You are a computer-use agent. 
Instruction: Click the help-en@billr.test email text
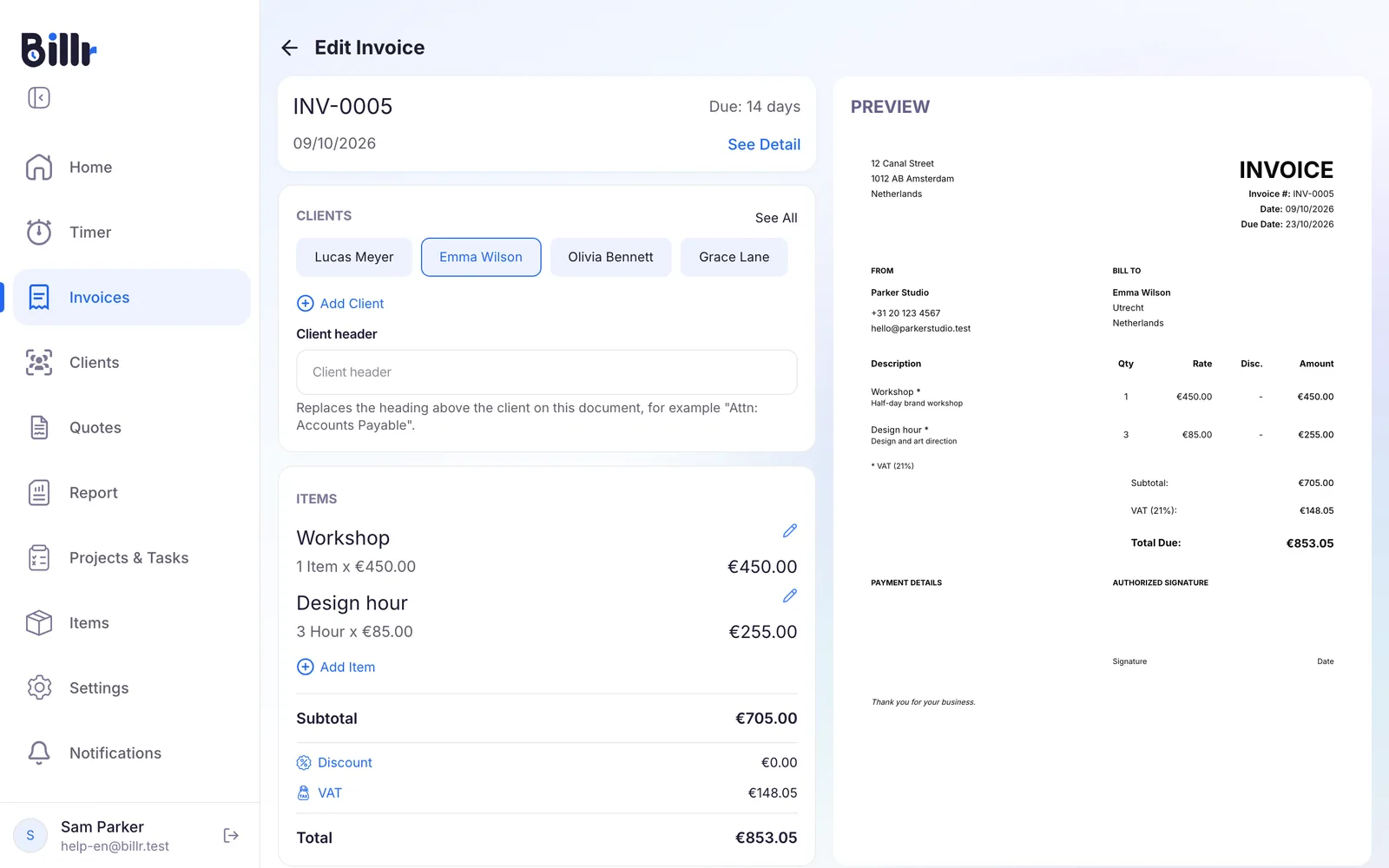[x=115, y=846]
